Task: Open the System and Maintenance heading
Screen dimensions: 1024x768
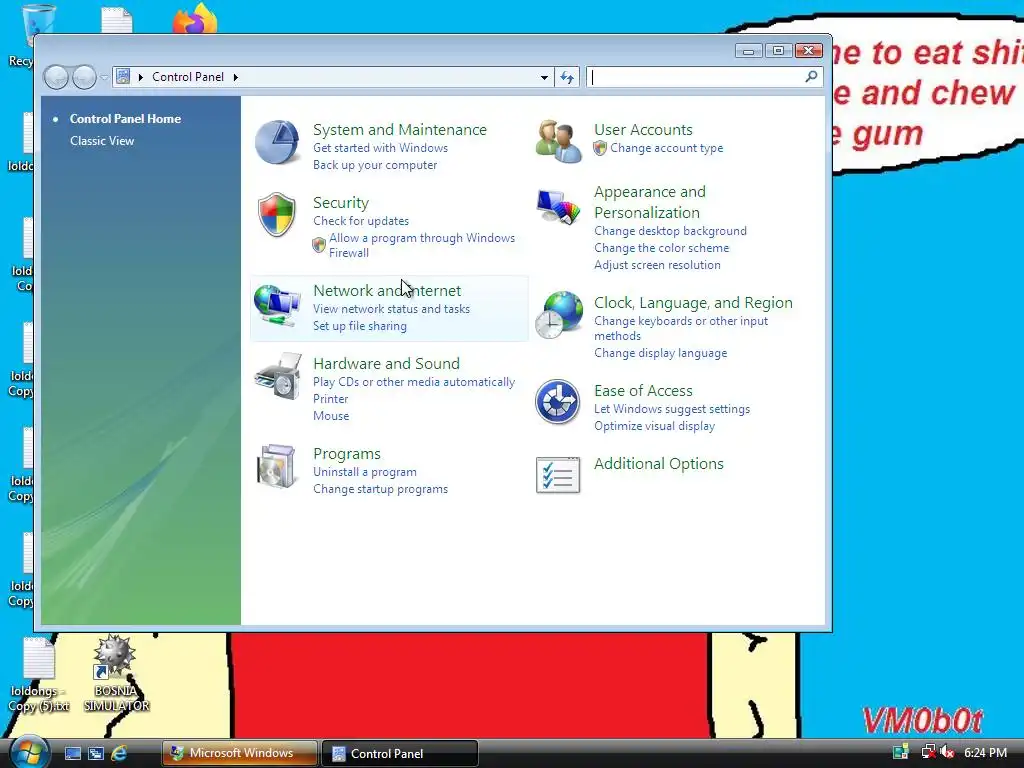Action: [400, 129]
